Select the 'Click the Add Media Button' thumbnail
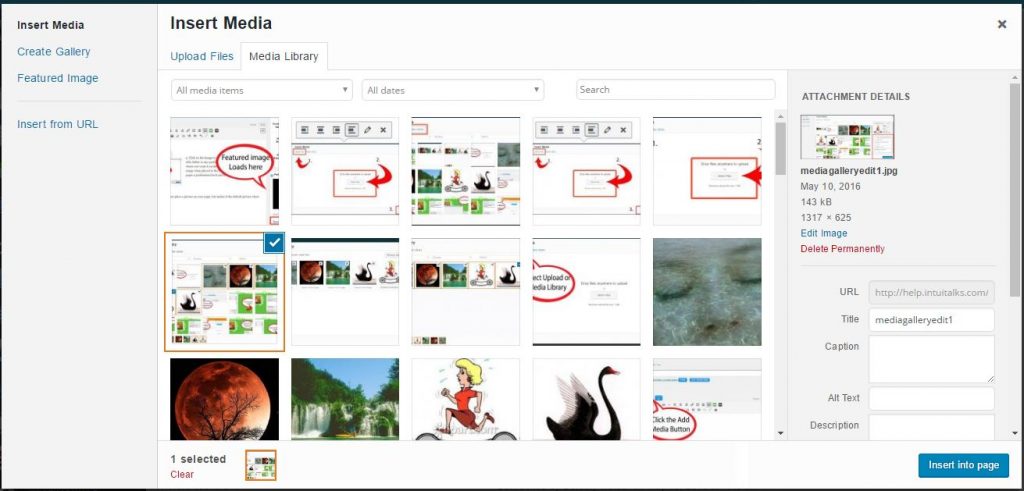 pos(707,399)
